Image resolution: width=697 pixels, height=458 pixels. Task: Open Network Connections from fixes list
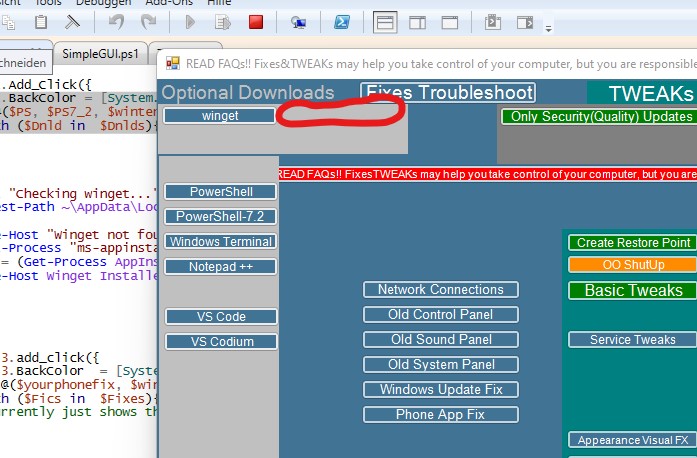441,290
